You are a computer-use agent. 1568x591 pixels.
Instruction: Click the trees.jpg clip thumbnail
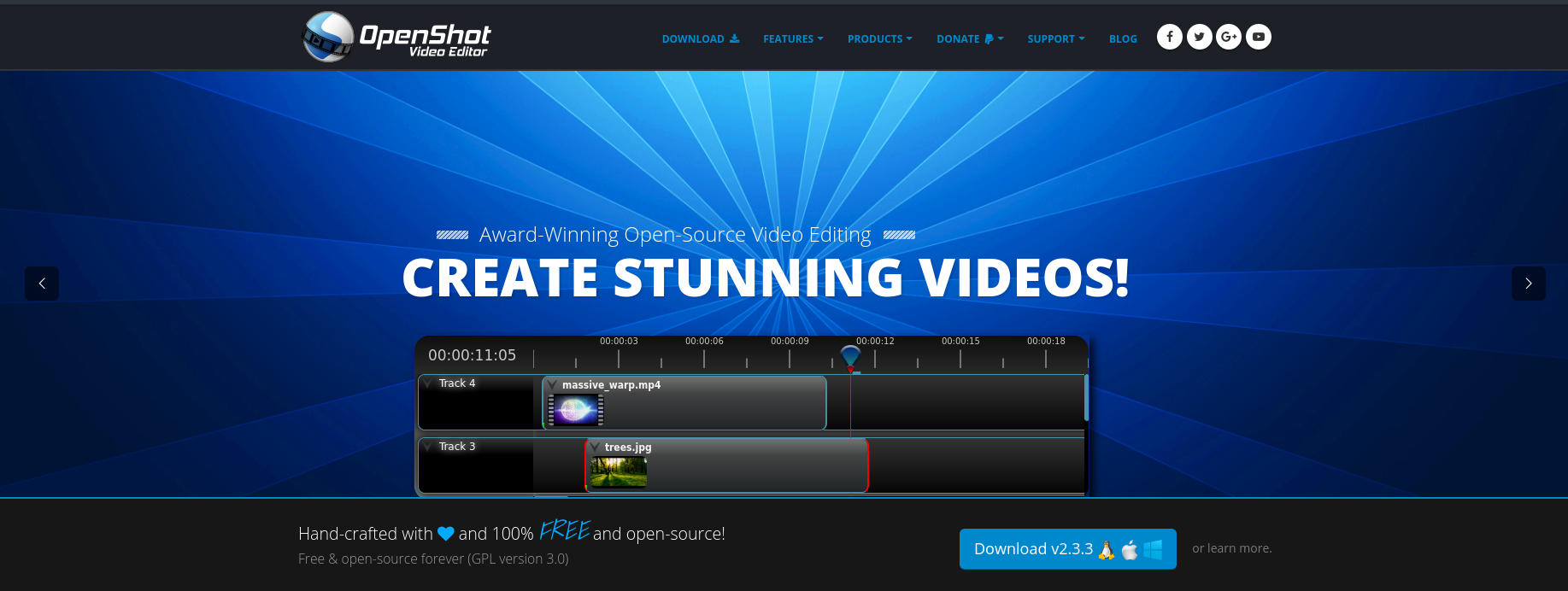[x=619, y=471]
